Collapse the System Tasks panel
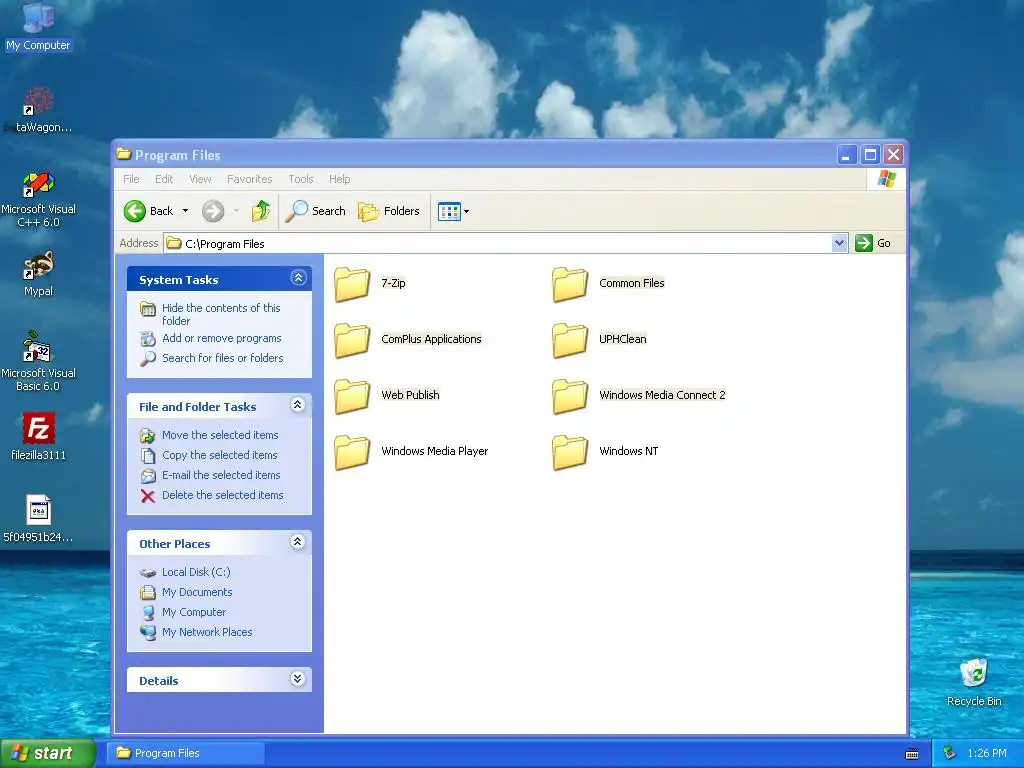This screenshot has height=768, width=1024. pos(298,278)
